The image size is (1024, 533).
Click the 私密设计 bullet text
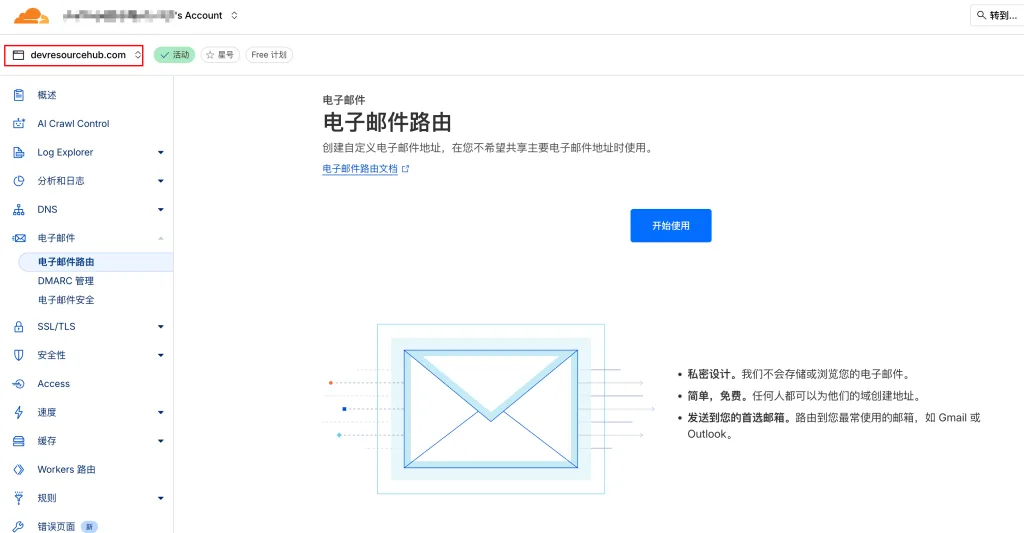pyautogui.click(x=799, y=374)
